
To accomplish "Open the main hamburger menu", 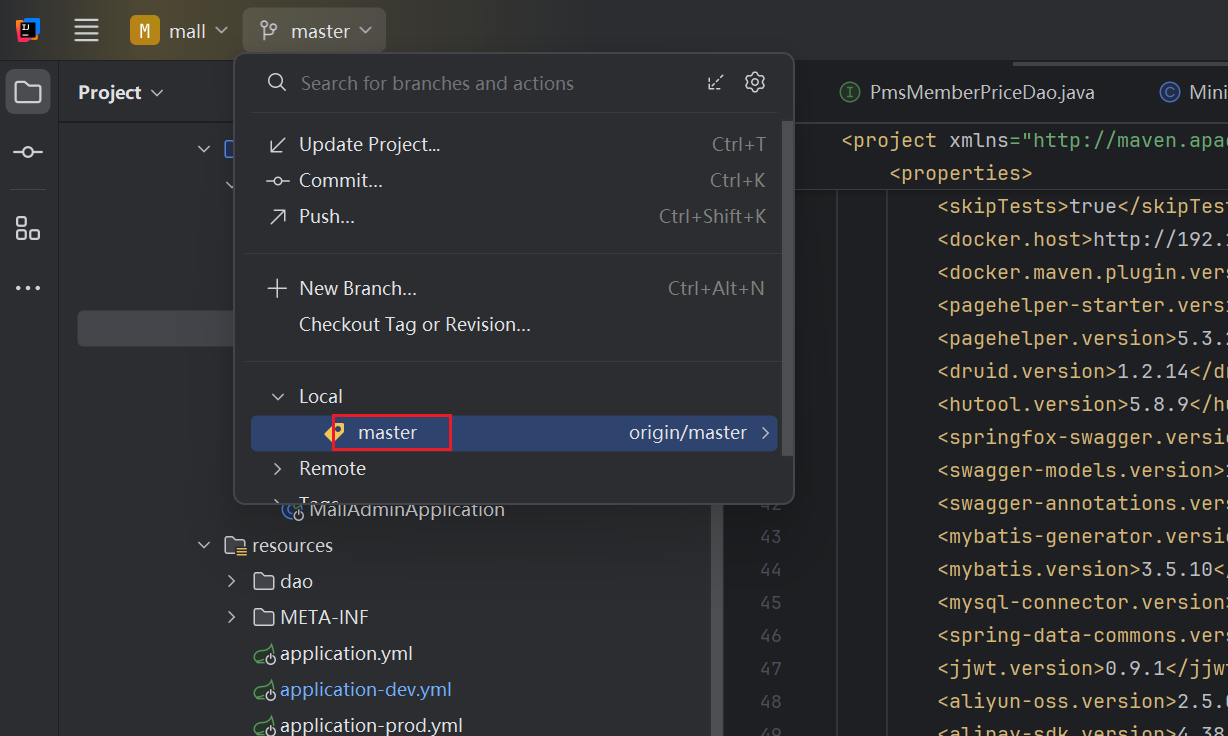I will click(x=87, y=31).
